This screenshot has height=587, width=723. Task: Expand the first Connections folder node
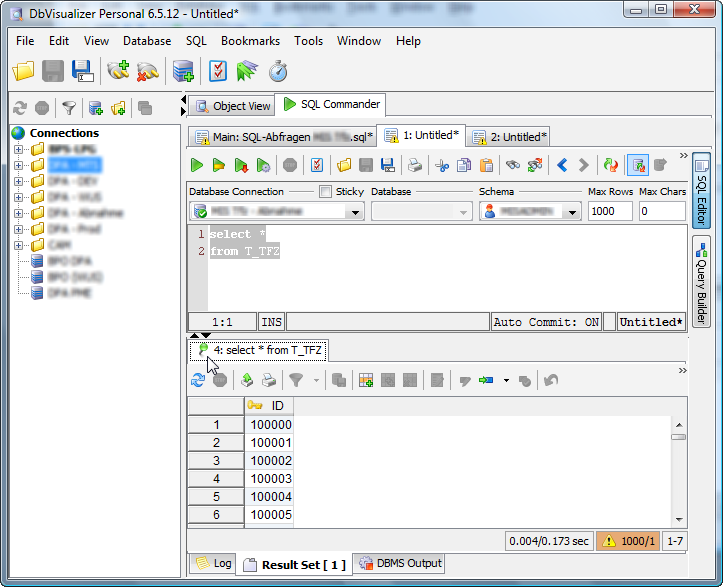18,149
